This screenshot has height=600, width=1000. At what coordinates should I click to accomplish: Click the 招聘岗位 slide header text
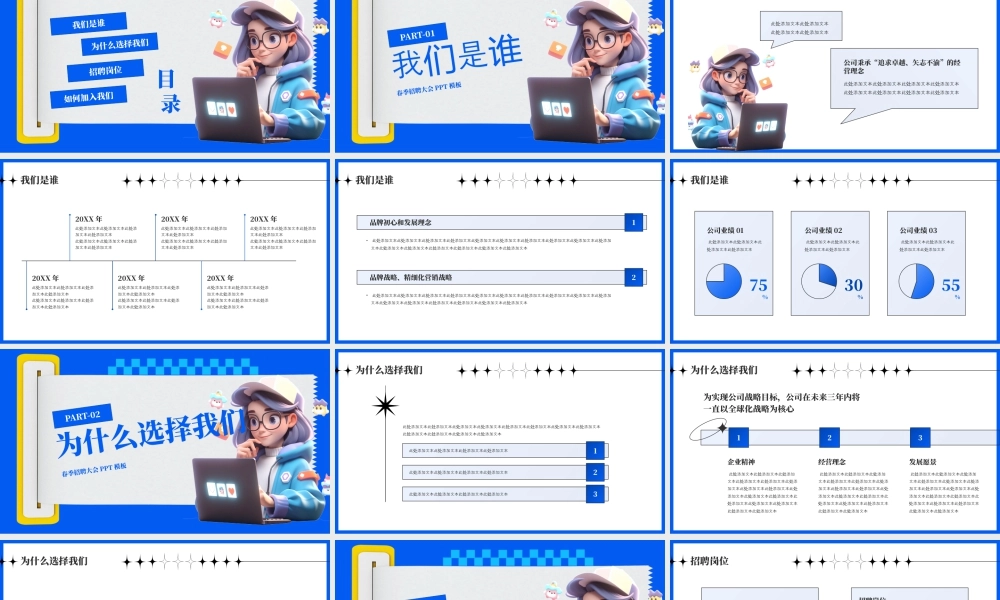709,561
